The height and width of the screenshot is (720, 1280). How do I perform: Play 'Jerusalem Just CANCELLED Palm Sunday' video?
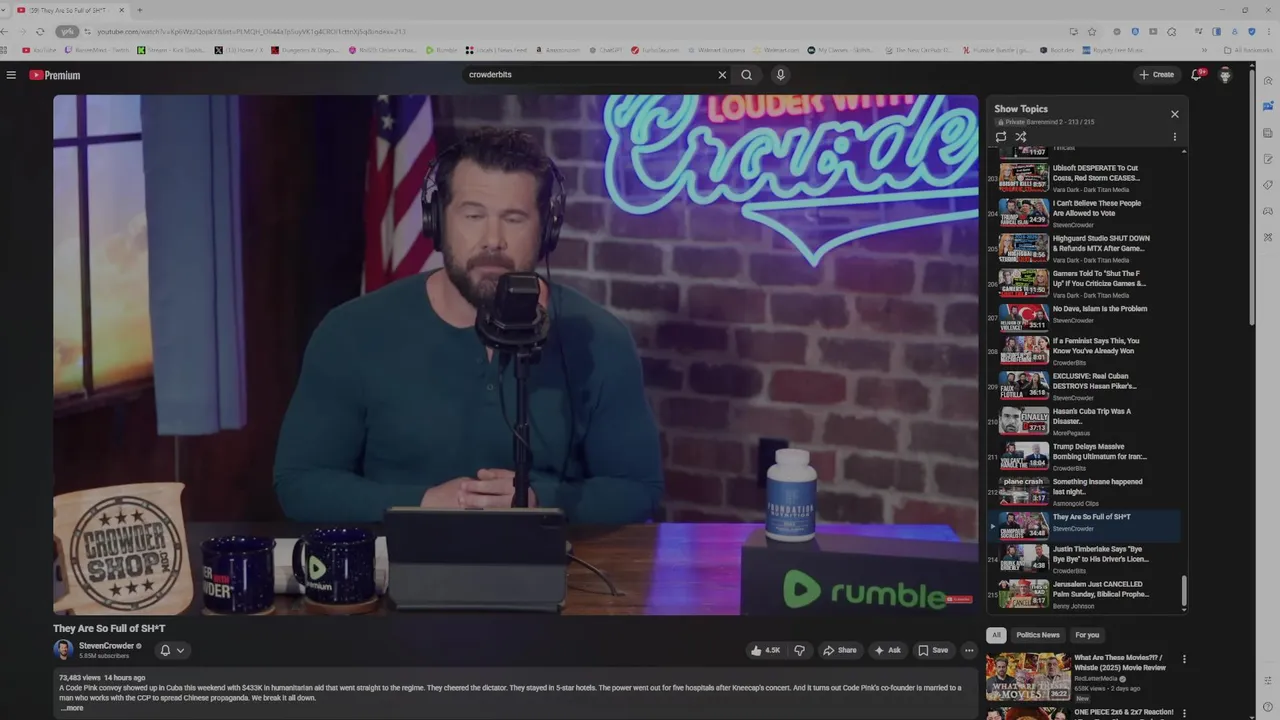pyautogui.click(x=1084, y=594)
